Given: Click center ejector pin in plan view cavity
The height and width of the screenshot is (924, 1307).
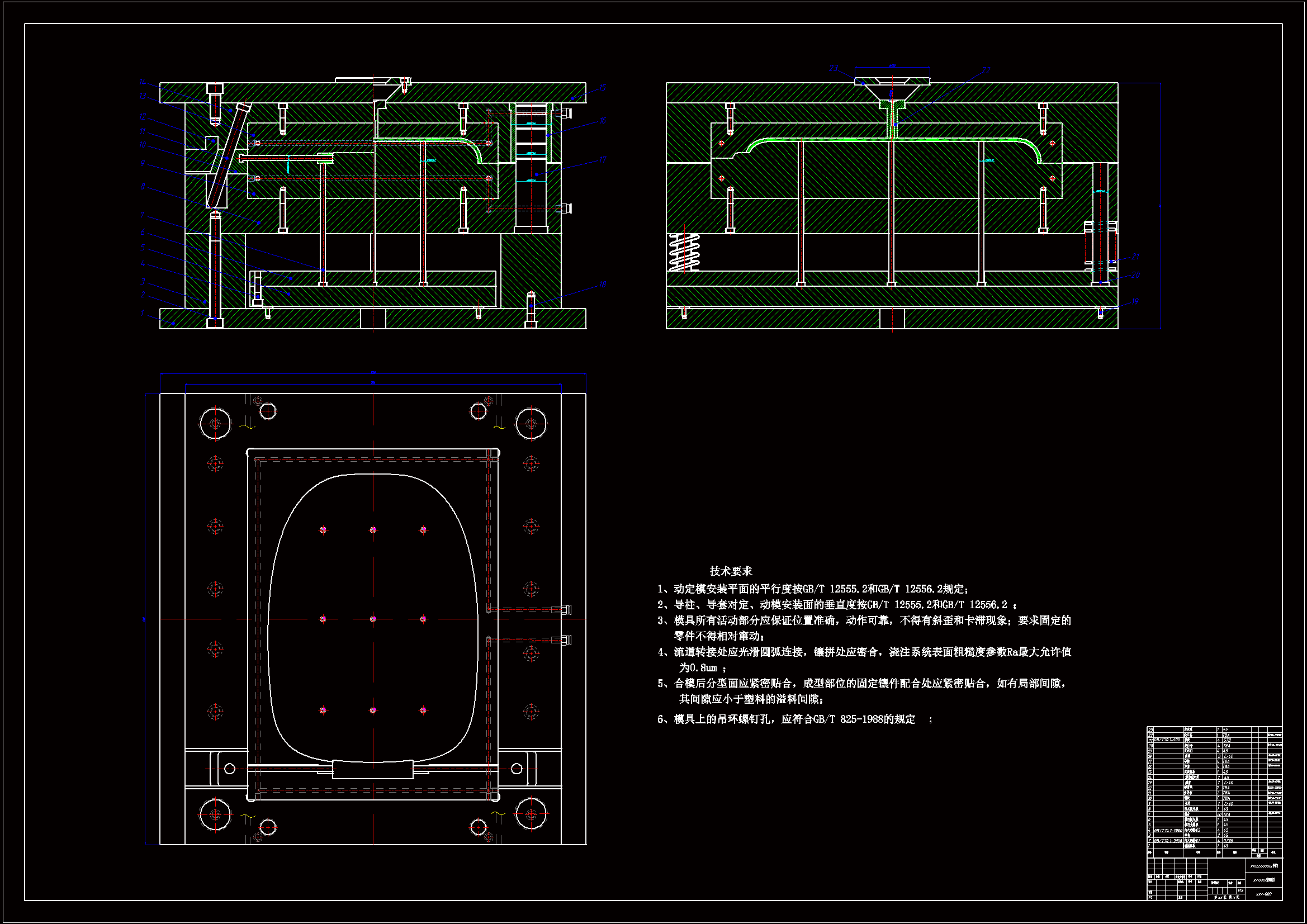Looking at the screenshot, I should point(373,619).
